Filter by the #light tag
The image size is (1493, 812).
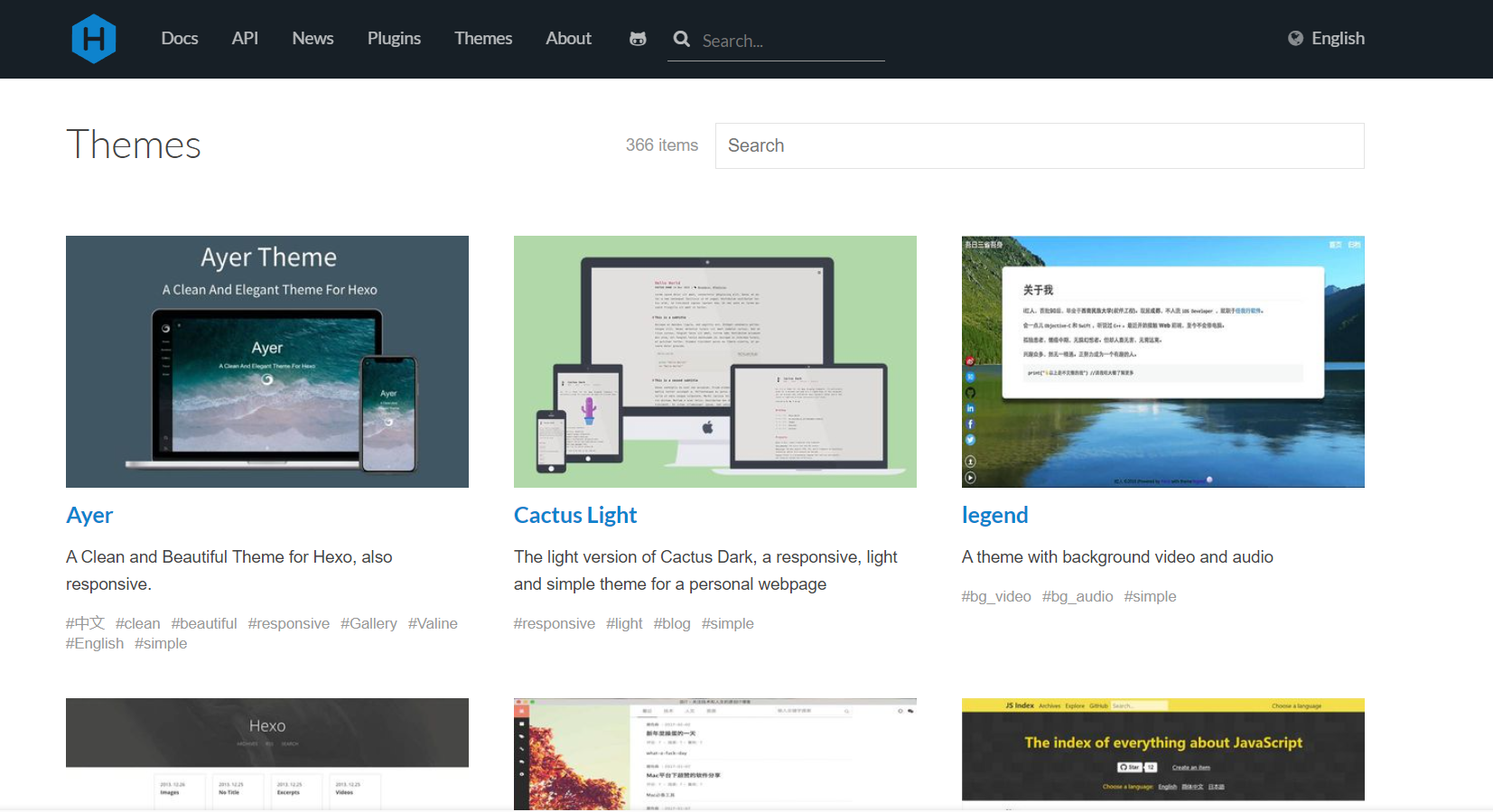coord(624,623)
